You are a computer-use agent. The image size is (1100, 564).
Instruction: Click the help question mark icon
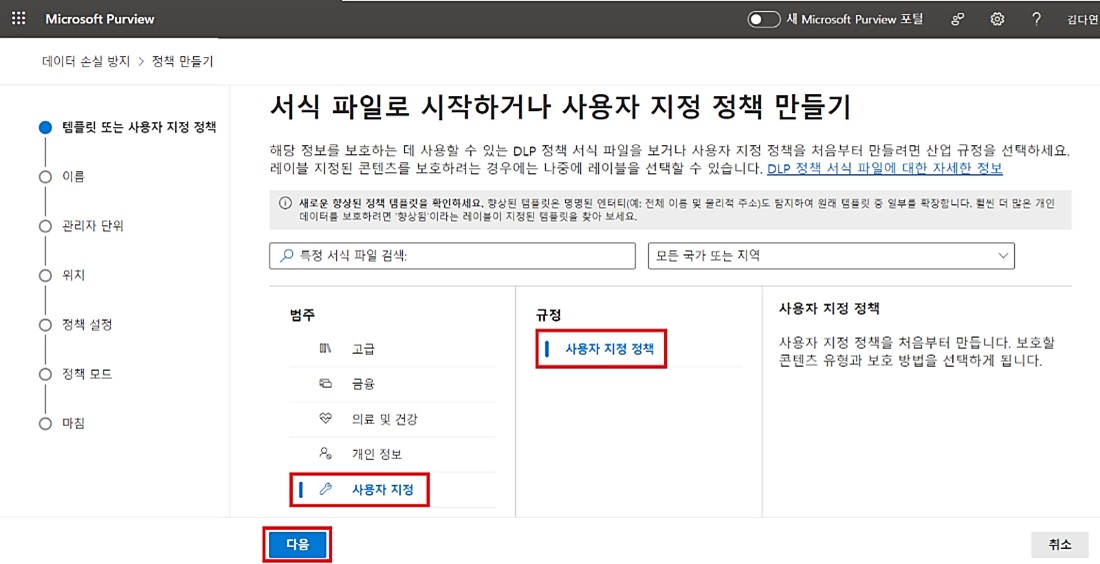[1036, 19]
